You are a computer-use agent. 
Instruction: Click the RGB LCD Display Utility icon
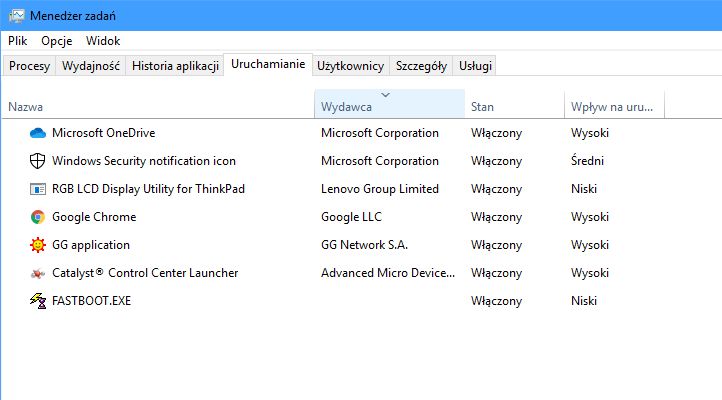(x=38, y=189)
